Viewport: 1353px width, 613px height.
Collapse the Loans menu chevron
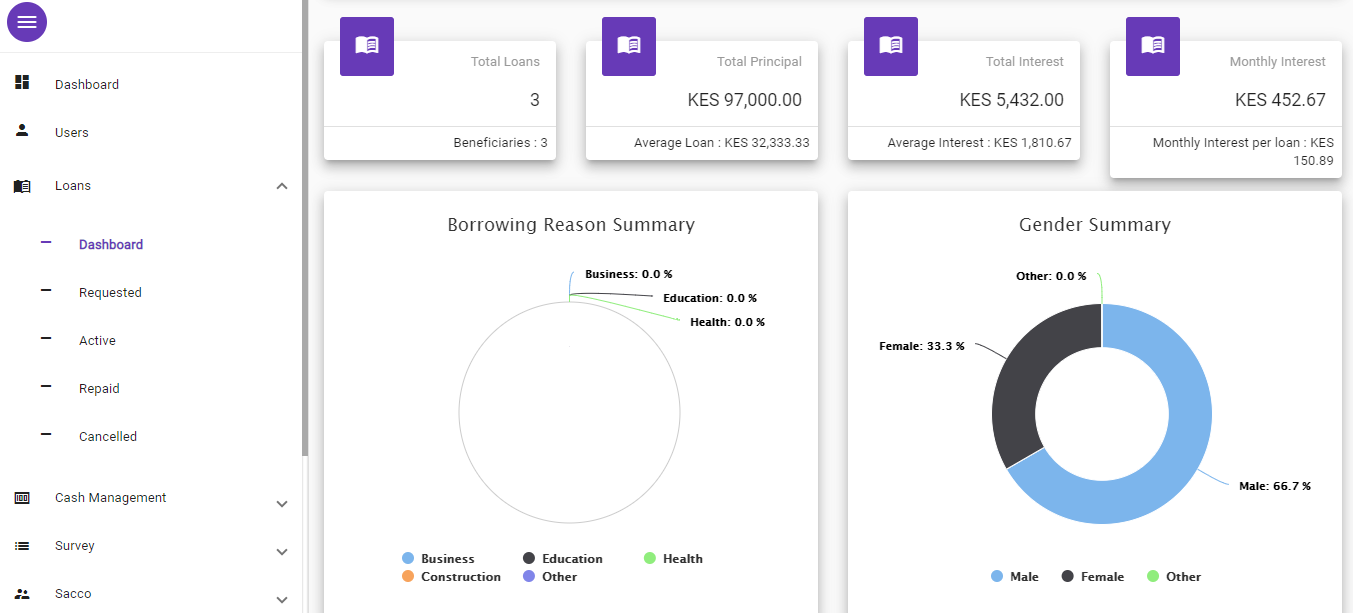click(x=282, y=186)
